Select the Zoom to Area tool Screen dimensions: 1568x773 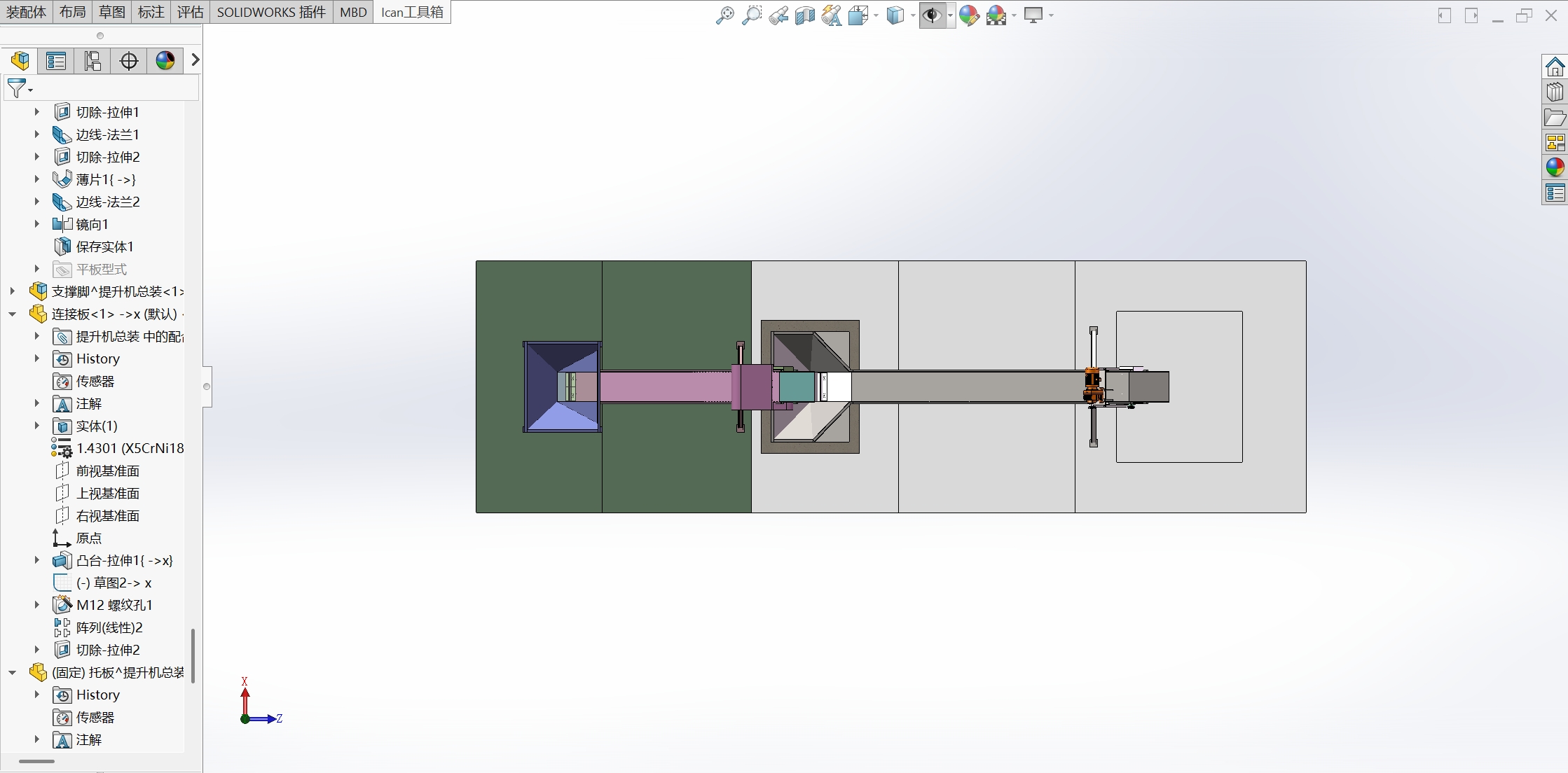pyautogui.click(x=751, y=15)
